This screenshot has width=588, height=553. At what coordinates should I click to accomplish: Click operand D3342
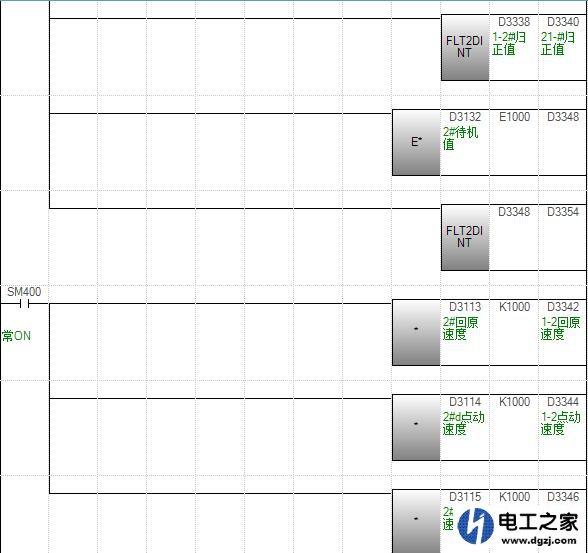click(563, 307)
